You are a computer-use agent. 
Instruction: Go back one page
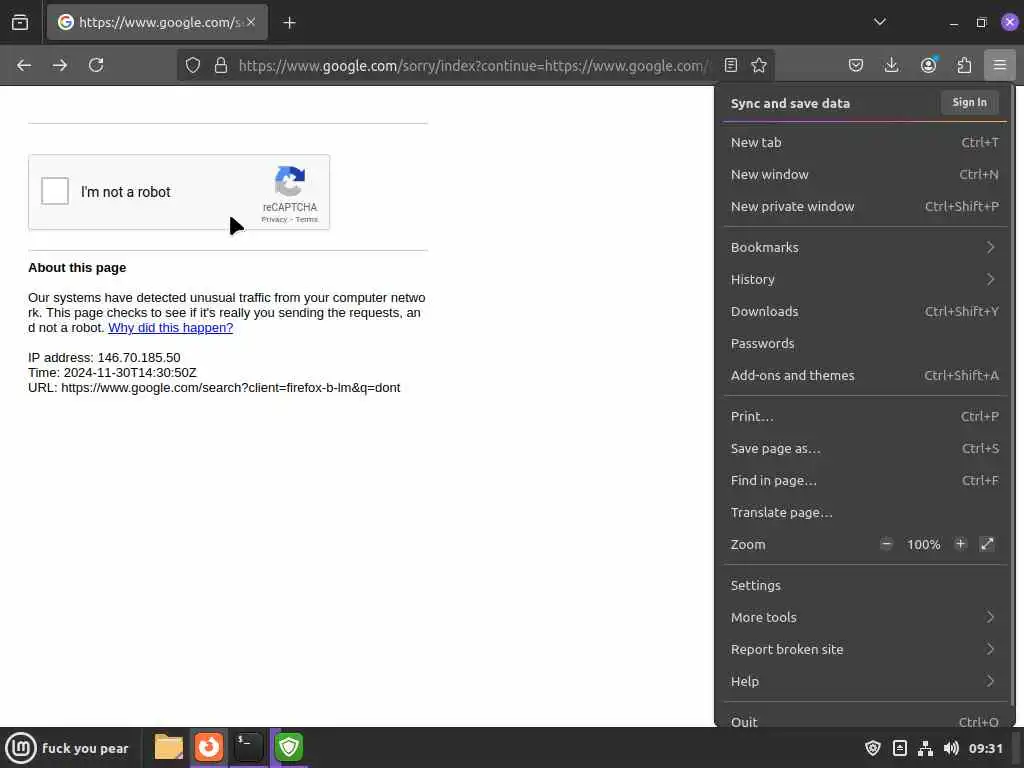[x=24, y=65]
